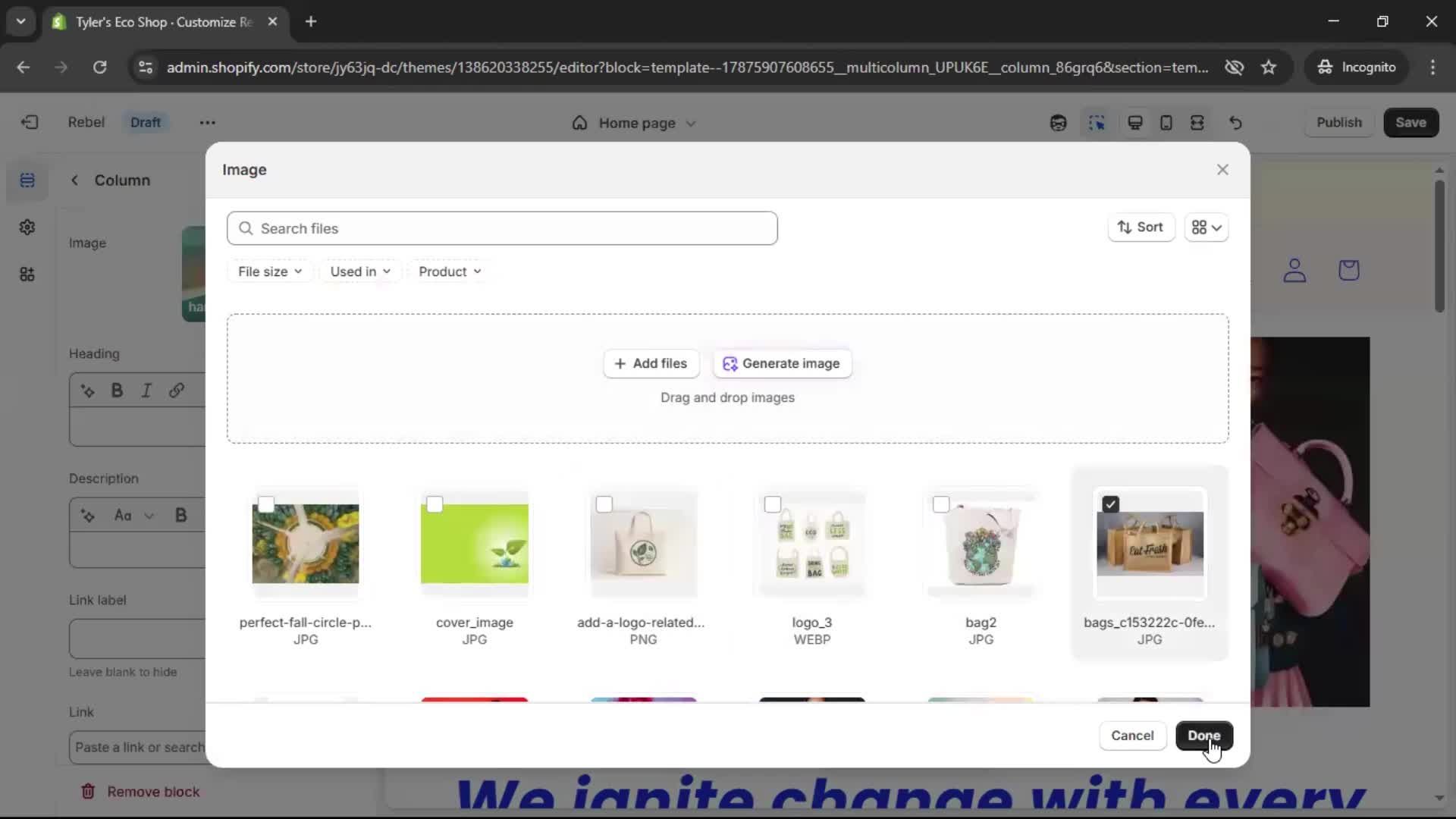Screen dimensions: 1456x819
Task: Open Theme settings gear in sidebar
Action: tap(27, 227)
